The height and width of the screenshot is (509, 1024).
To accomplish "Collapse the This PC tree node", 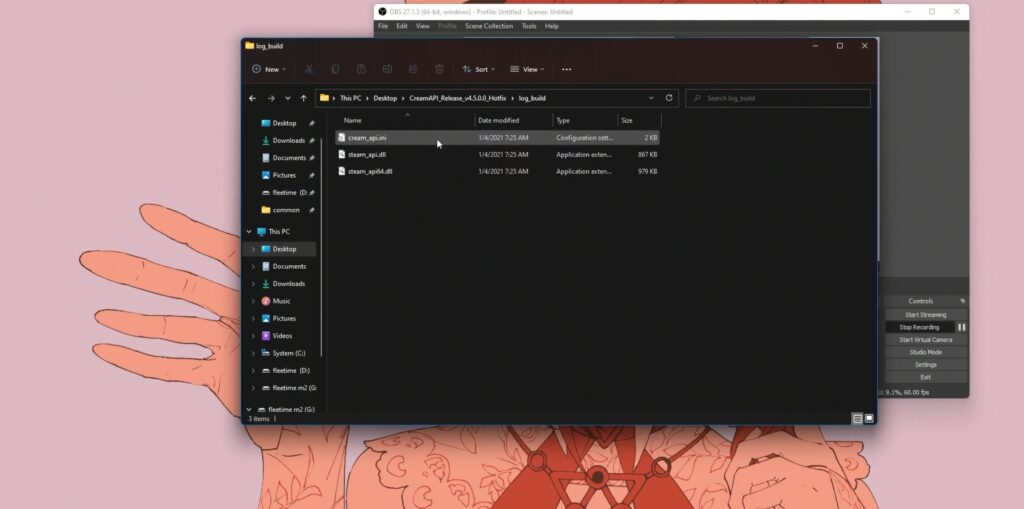I will (x=249, y=232).
